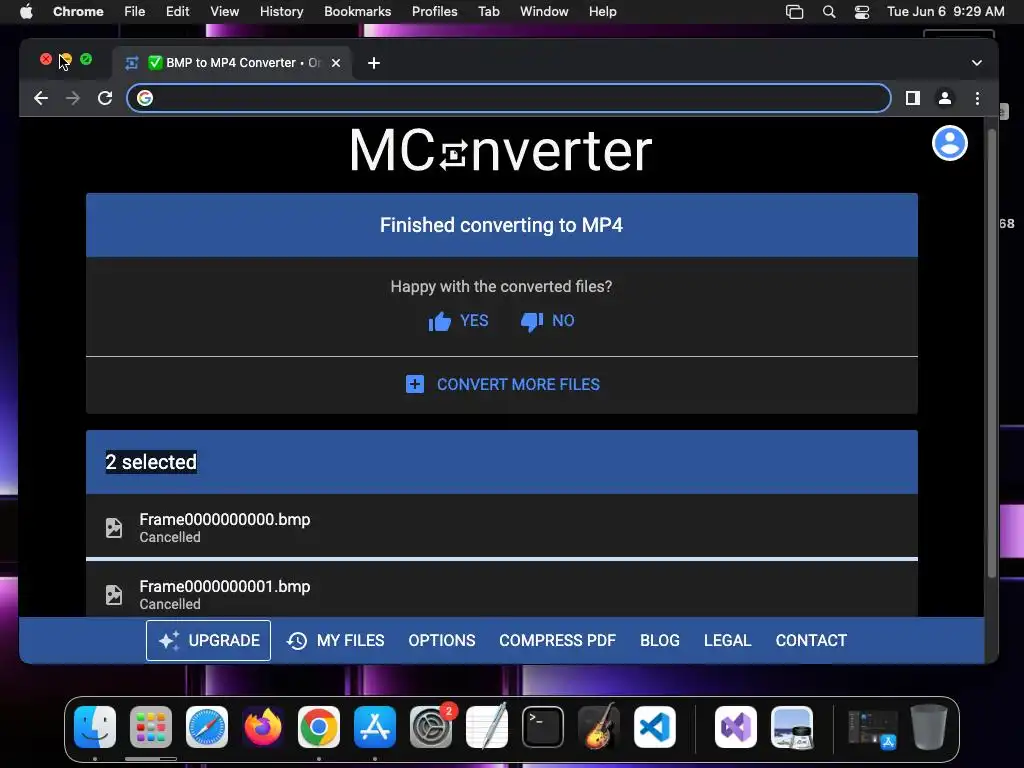Open the blue user account avatar icon
The image size is (1024, 768).
tap(949, 143)
